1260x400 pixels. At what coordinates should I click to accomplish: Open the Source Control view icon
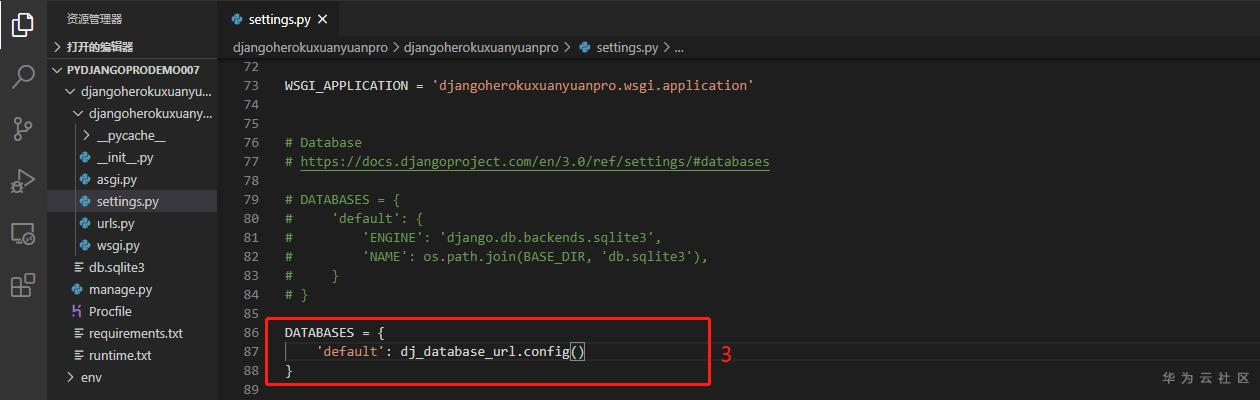[23, 129]
